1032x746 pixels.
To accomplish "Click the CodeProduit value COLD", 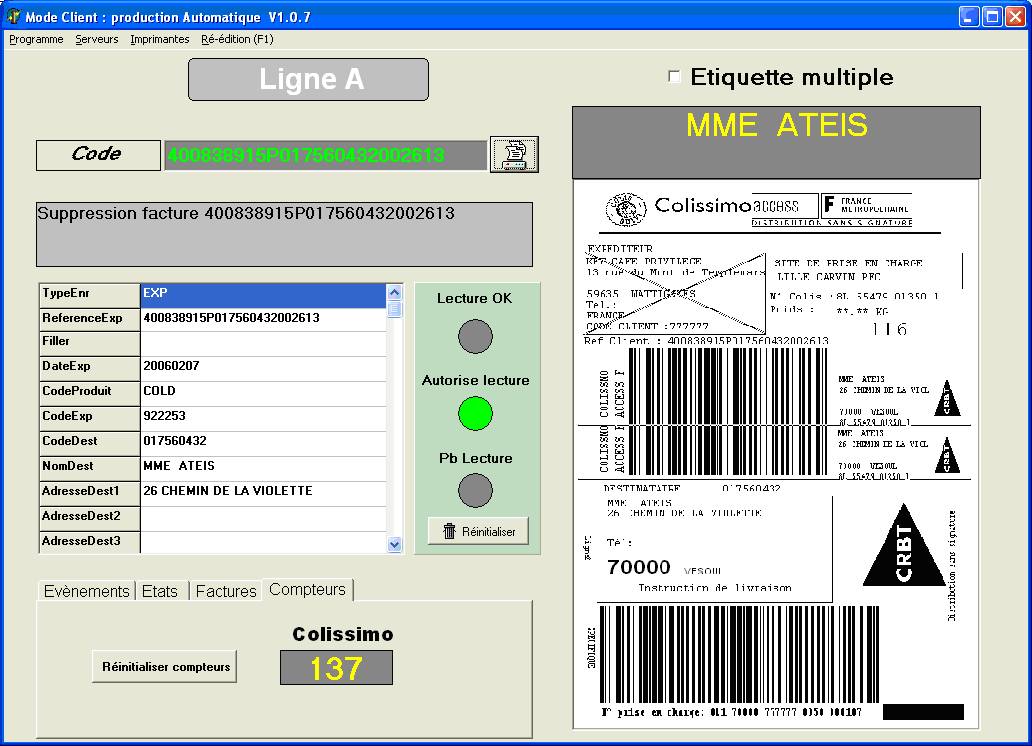I will tap(263, 393).
